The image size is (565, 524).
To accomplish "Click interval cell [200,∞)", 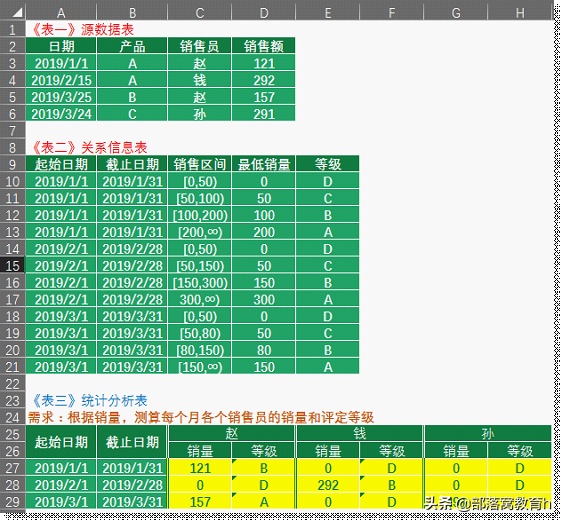I will coord(200,232).
